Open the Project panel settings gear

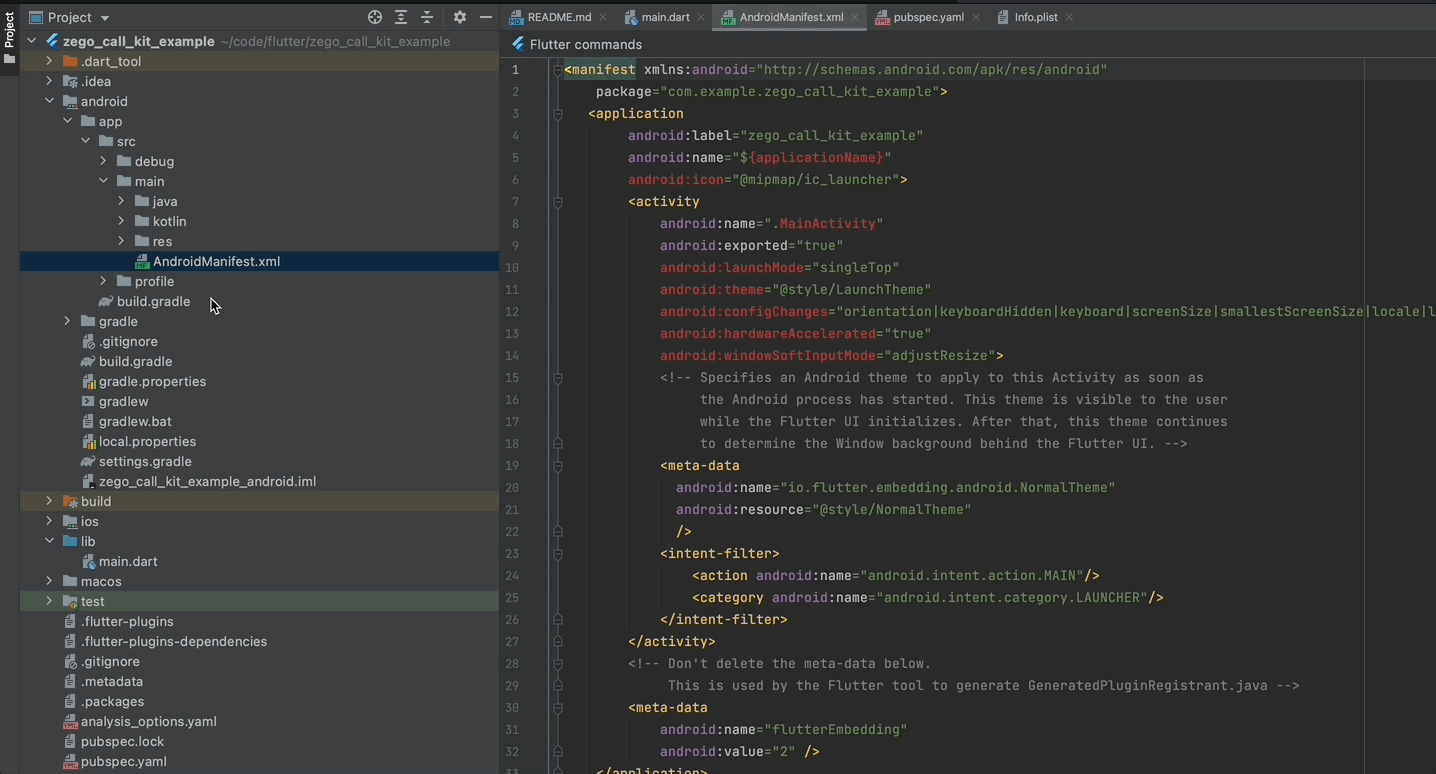point(458,17)
